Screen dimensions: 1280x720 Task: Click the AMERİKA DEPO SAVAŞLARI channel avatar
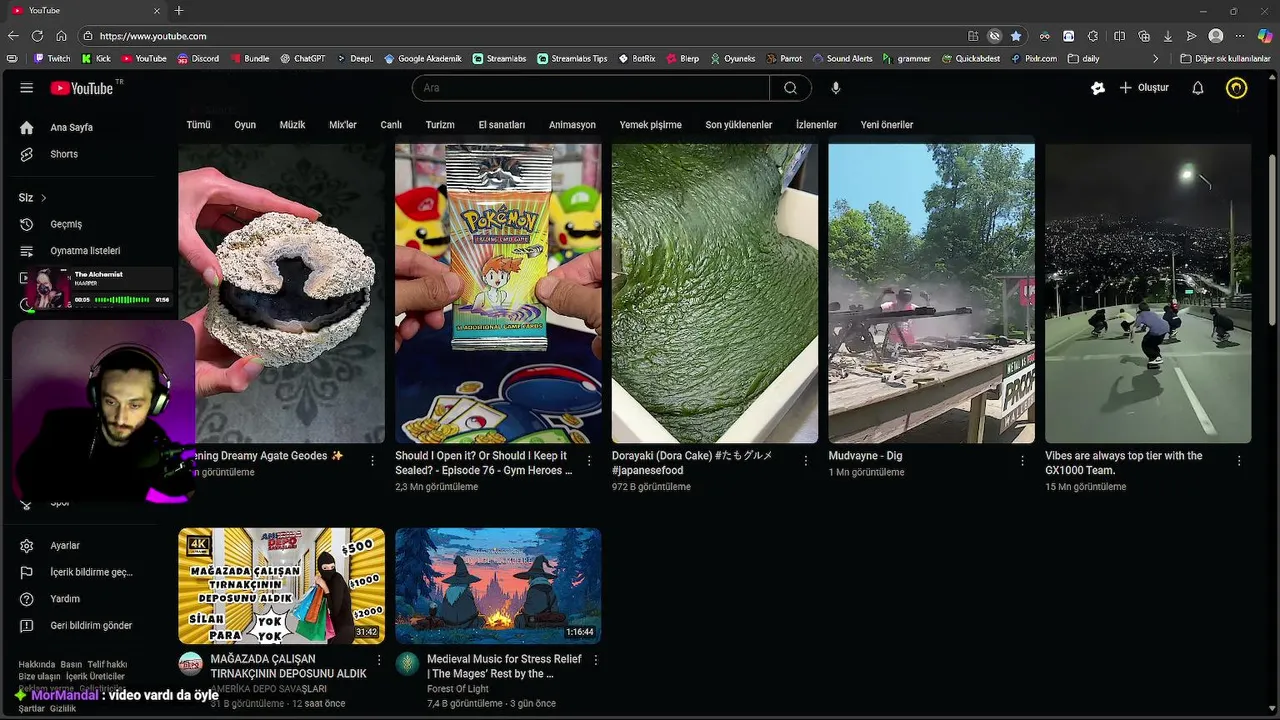click(x=190, y=664)
